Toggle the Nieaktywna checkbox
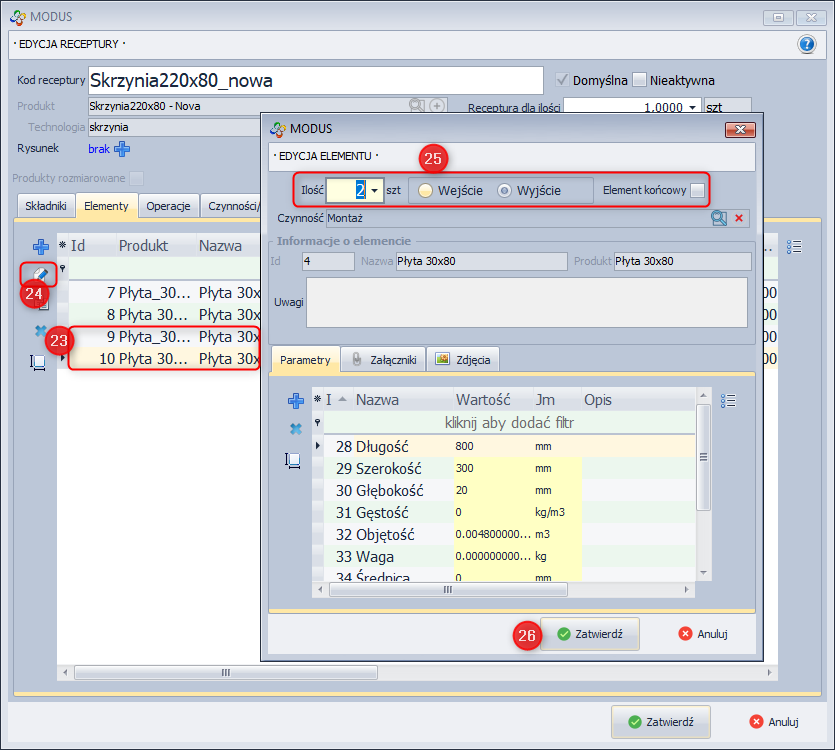The image size is (835, 750). (x=640, y=80)
